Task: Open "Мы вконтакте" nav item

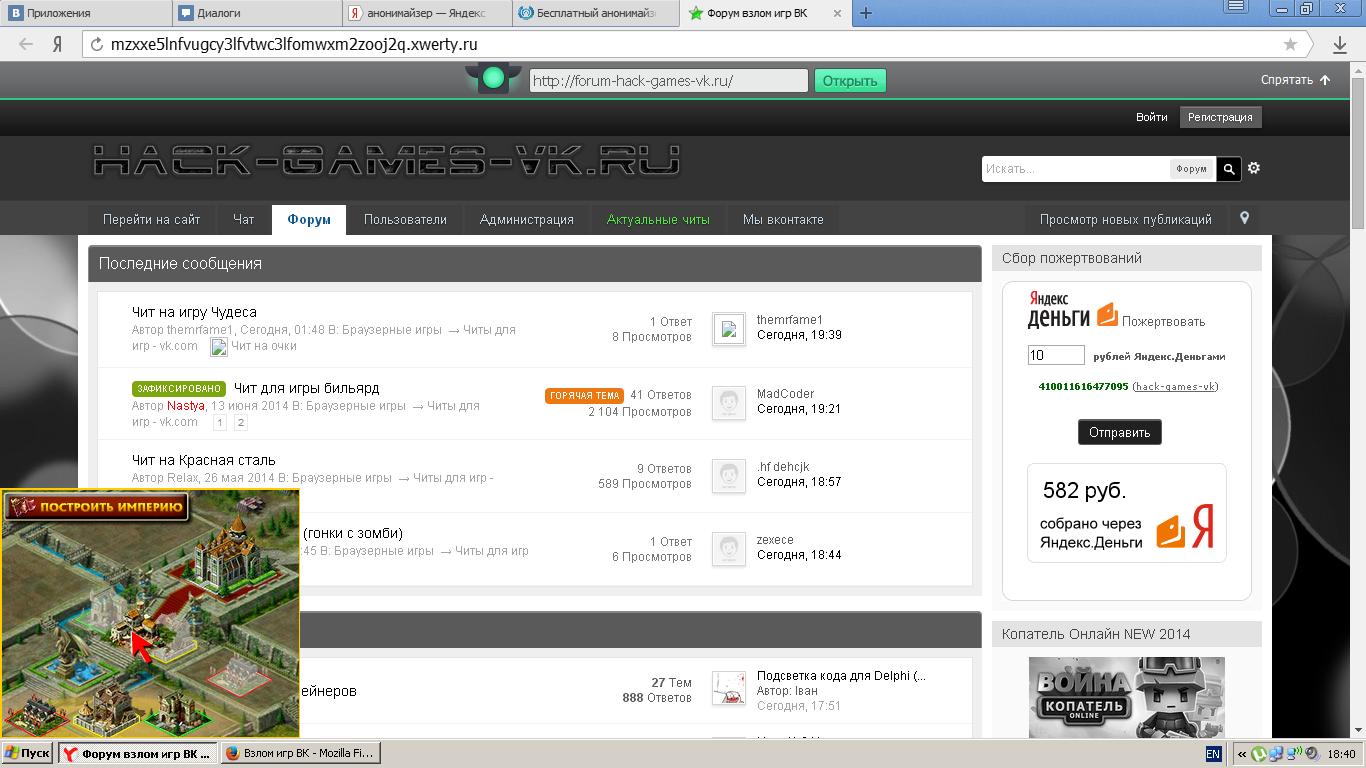Action: tap(783, 219)
